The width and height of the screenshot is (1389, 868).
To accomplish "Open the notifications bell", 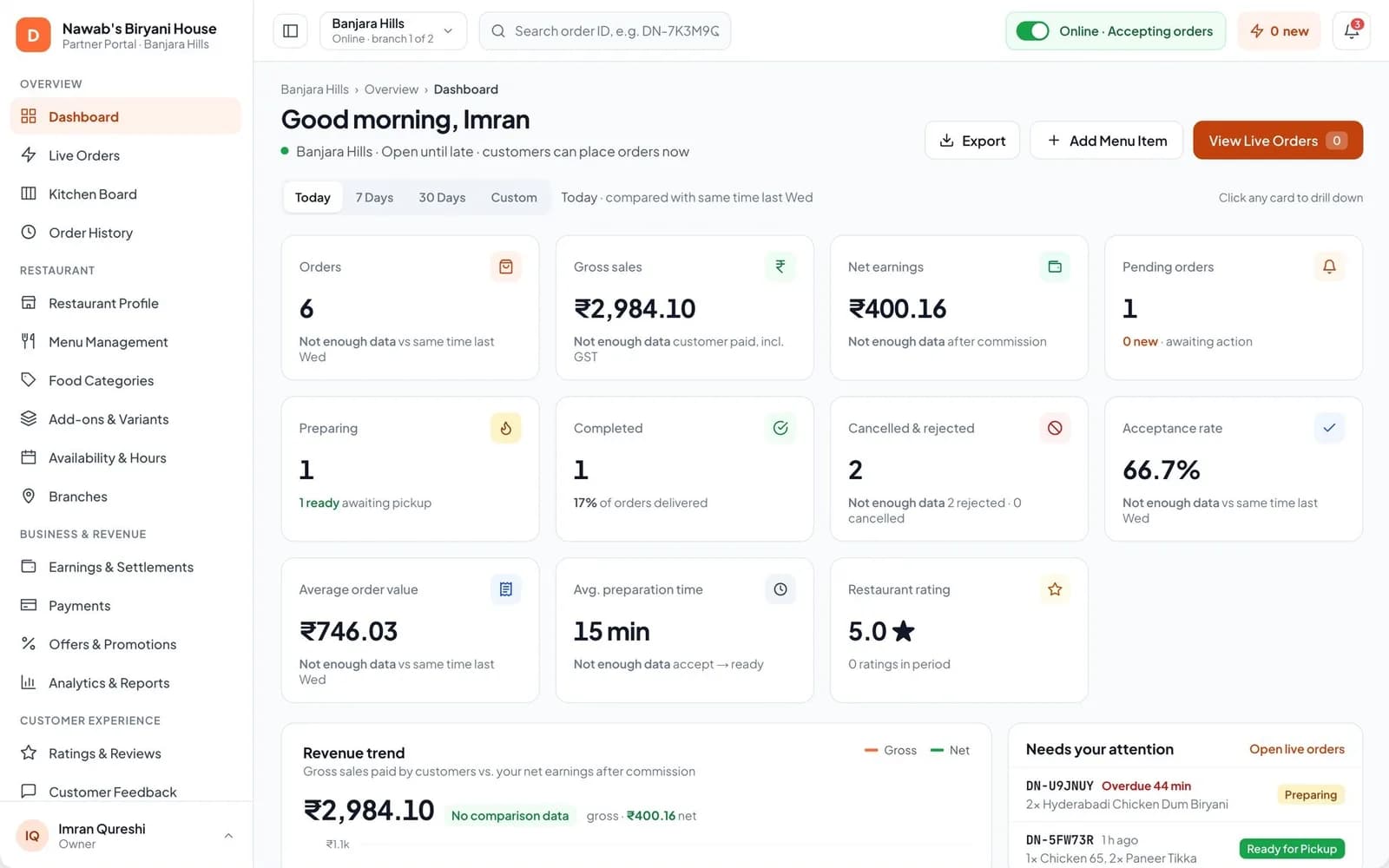I will click(x=1352, y=31).
